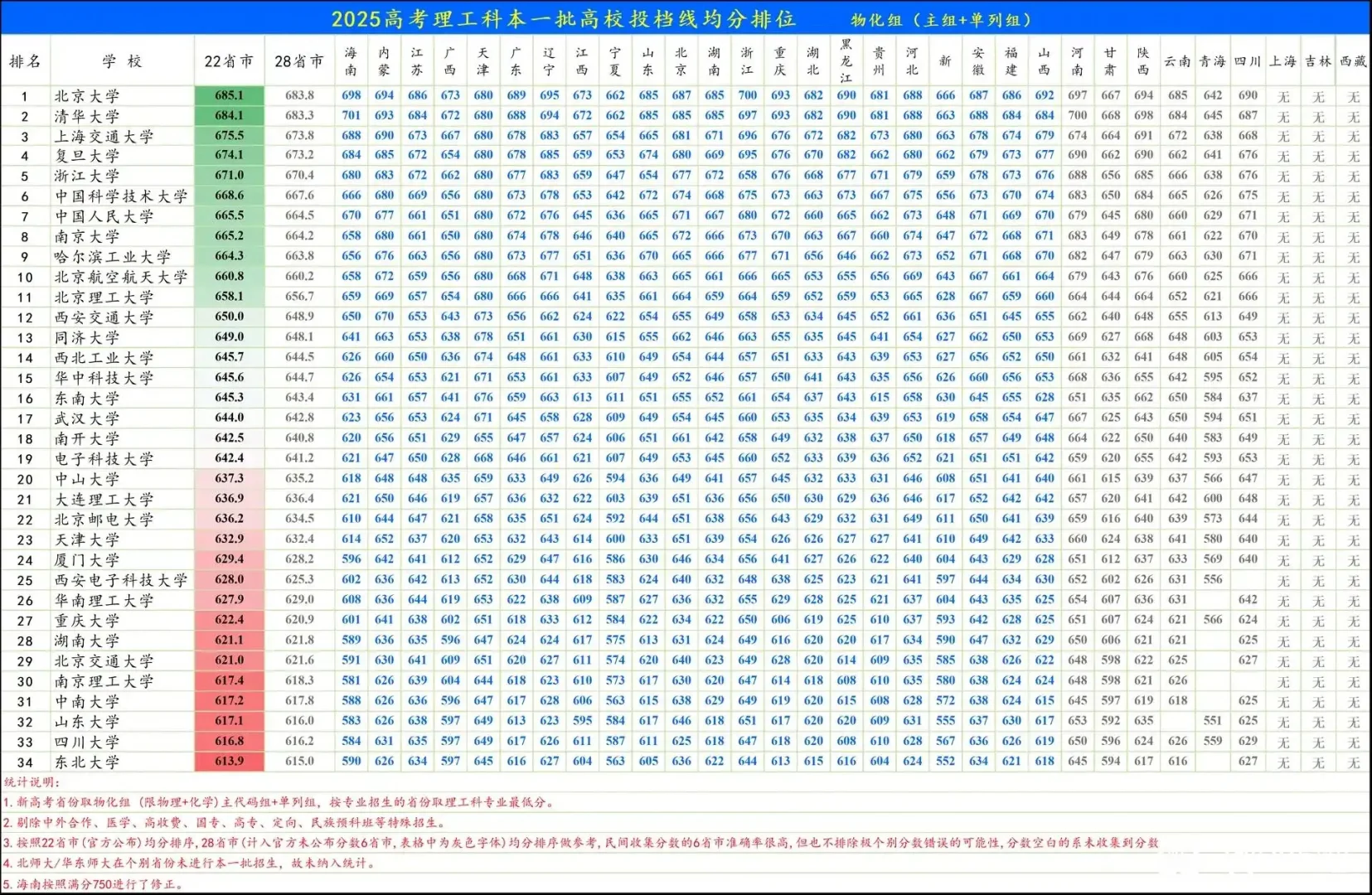This screenshot has height=895, width=1372.
Task: Click the red cell "622.4"
Action: [x=230, y=619]
